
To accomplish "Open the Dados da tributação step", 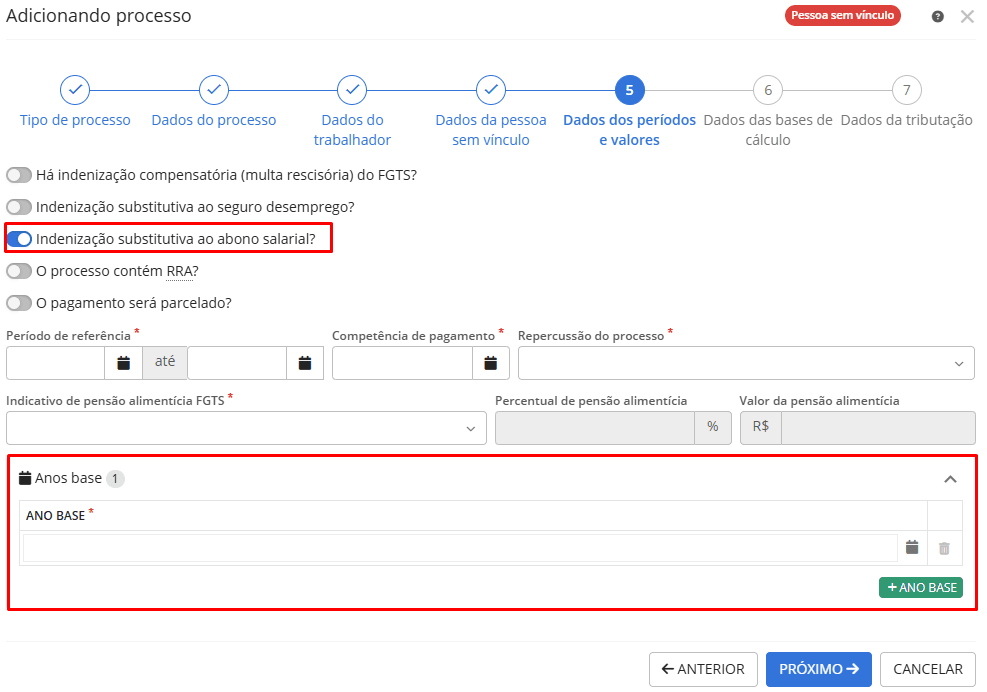I will point(906,89).
